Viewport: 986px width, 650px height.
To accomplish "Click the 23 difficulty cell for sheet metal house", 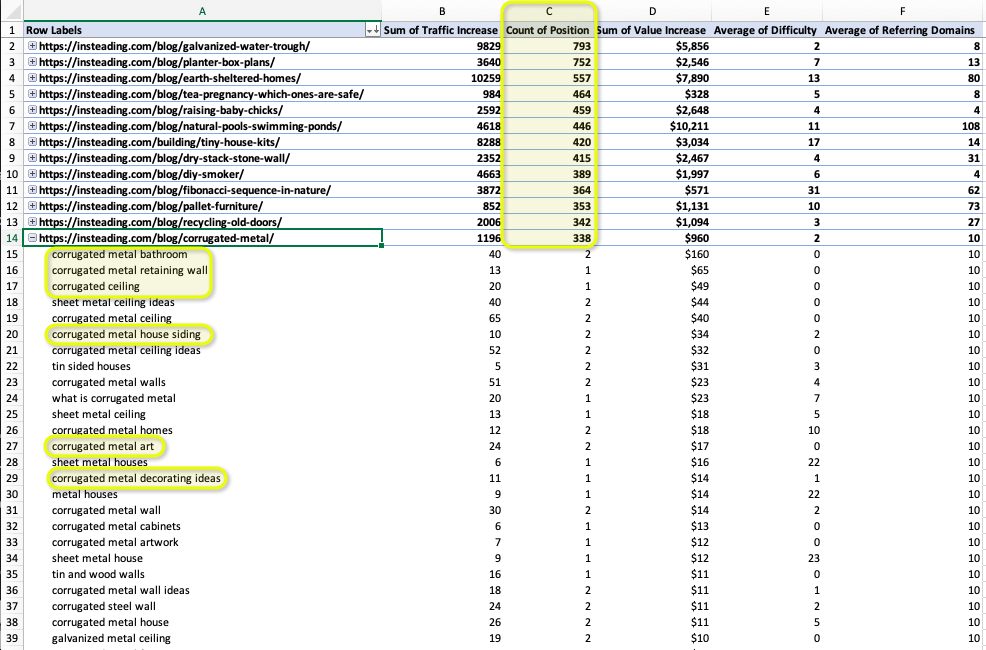I will [x=767, y=558].
